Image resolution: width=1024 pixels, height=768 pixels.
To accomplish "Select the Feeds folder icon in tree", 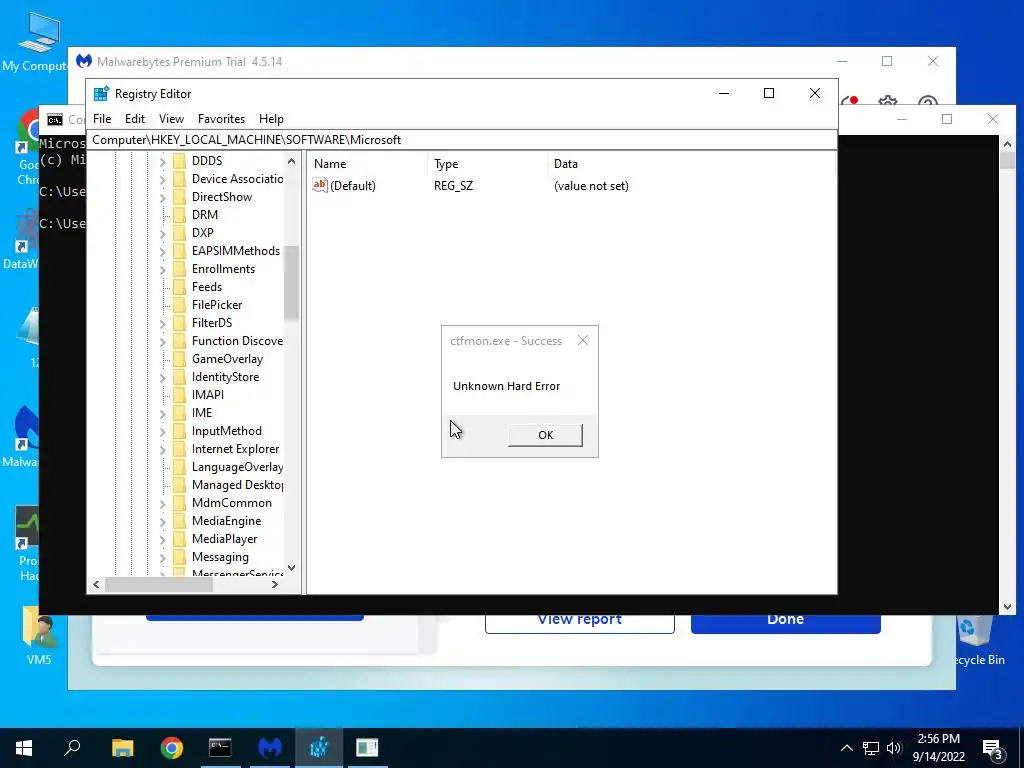I will point(180,287).
